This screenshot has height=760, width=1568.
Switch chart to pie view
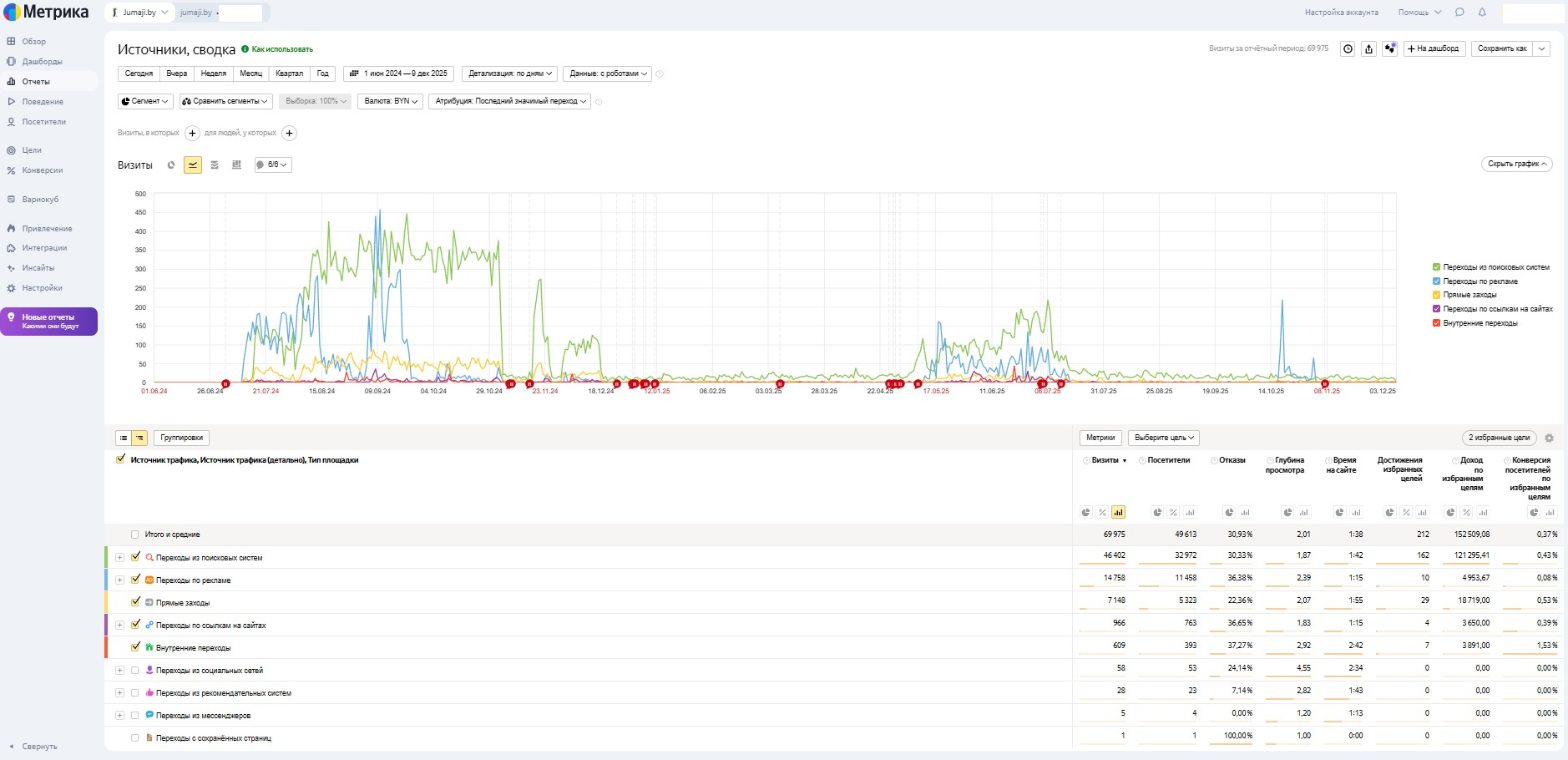[x=171, y=165]
